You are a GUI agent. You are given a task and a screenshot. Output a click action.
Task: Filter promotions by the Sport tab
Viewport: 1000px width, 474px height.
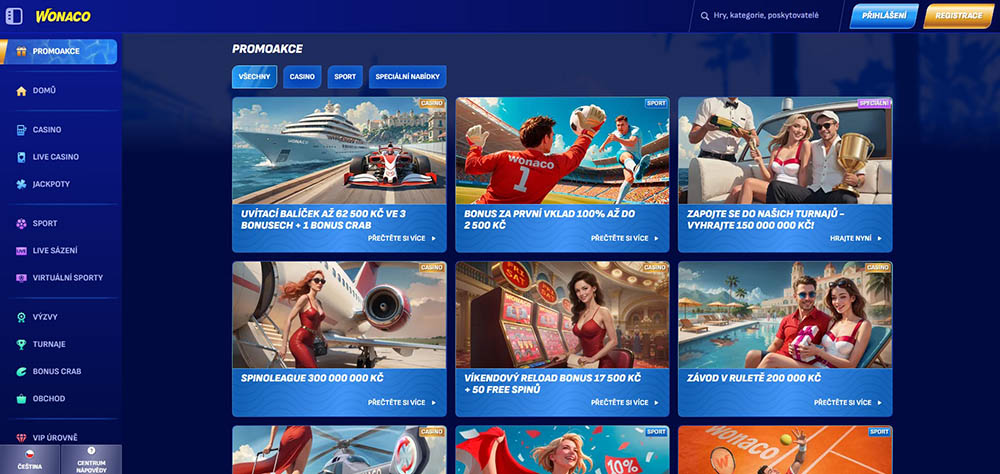[345, 77]
